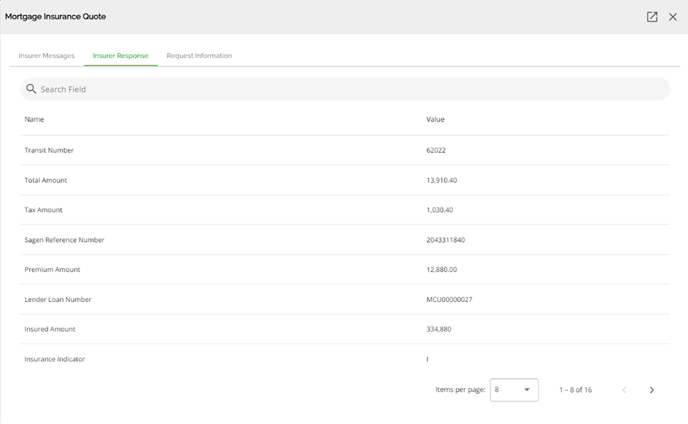This screenshot has width=688, height=424.
Task: Select the Sagen Reference Number value
Action: coord(445,240)
